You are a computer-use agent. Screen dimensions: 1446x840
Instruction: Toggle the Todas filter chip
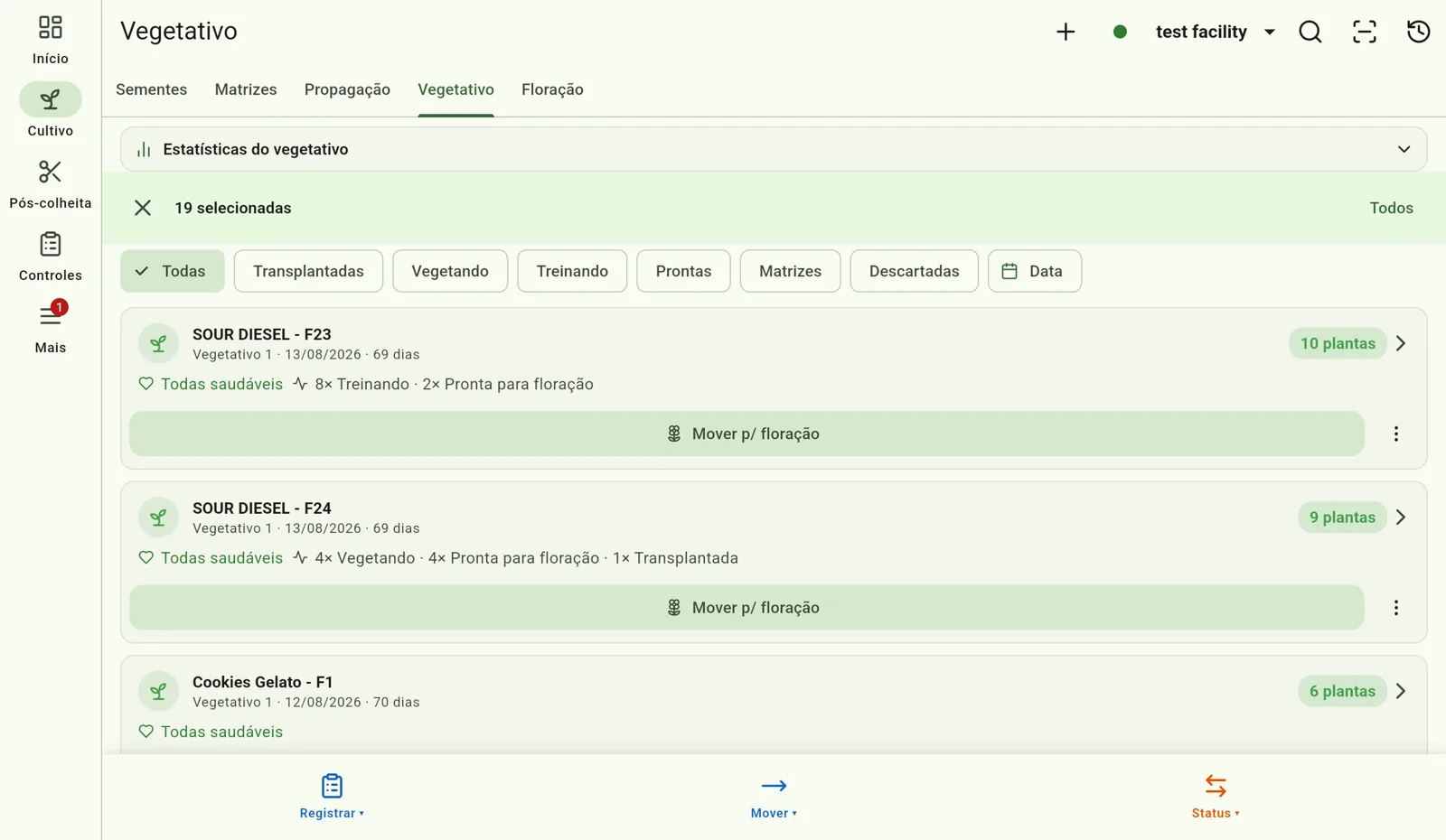point(173,271)
